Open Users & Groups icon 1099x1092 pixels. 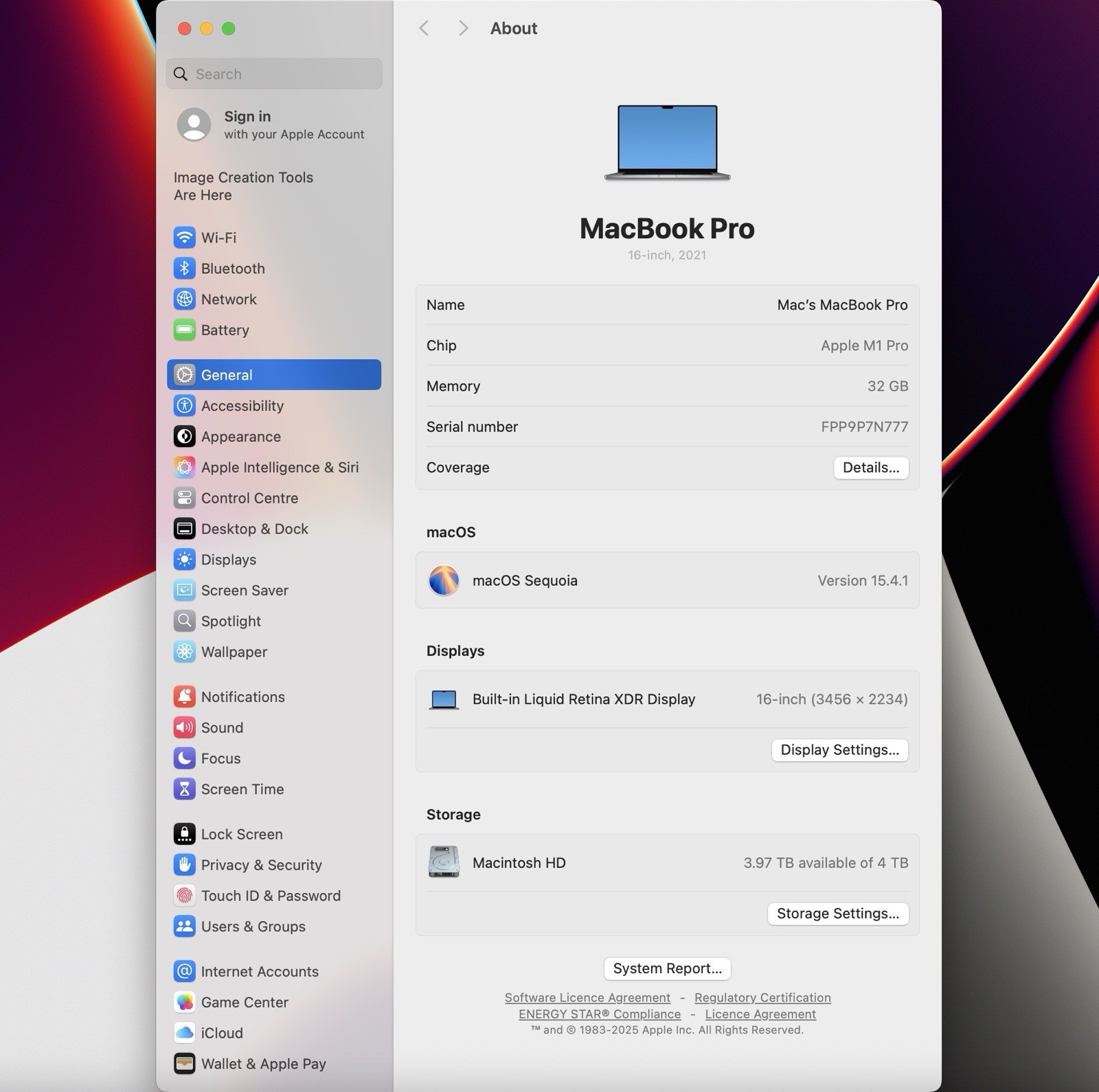tap(184, 926)
